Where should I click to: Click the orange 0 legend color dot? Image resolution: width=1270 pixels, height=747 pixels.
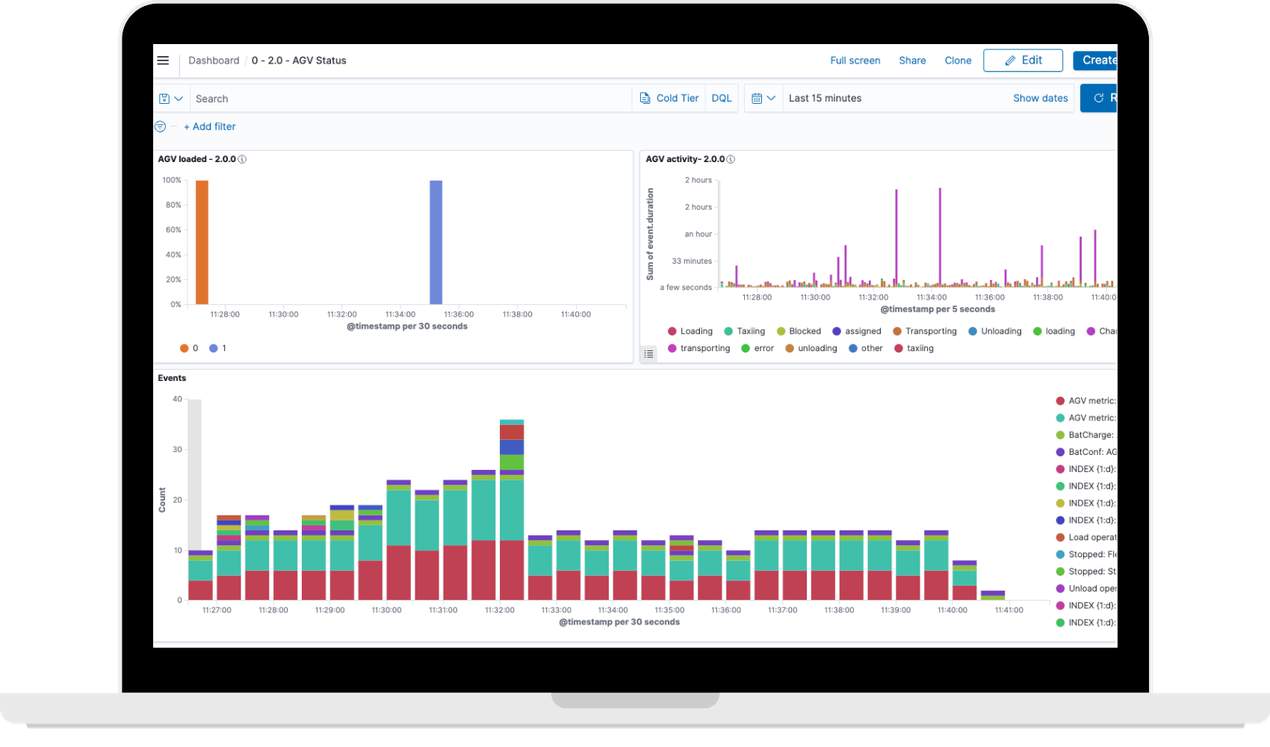[184, 348]
